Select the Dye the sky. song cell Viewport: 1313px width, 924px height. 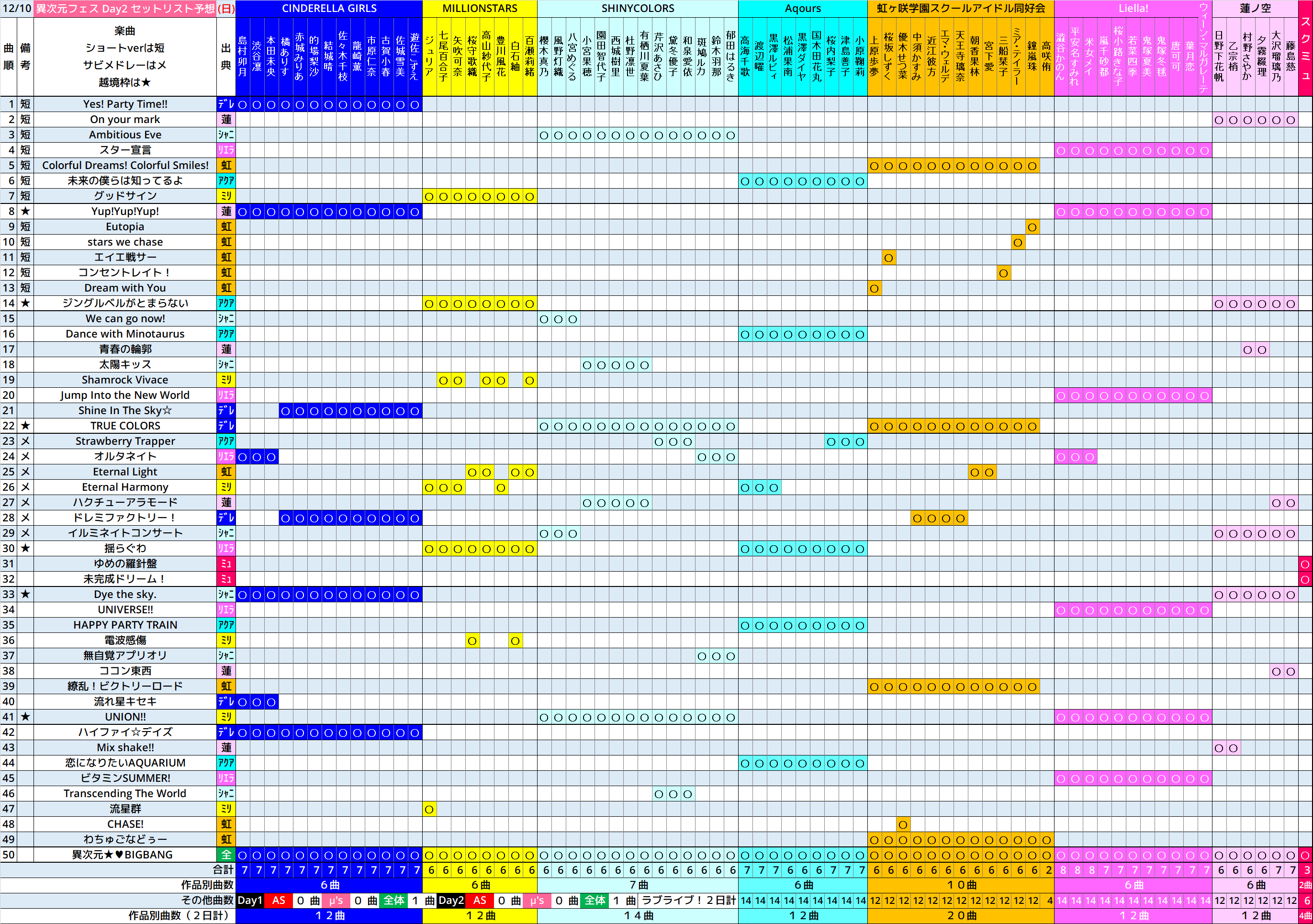point(125,595)
